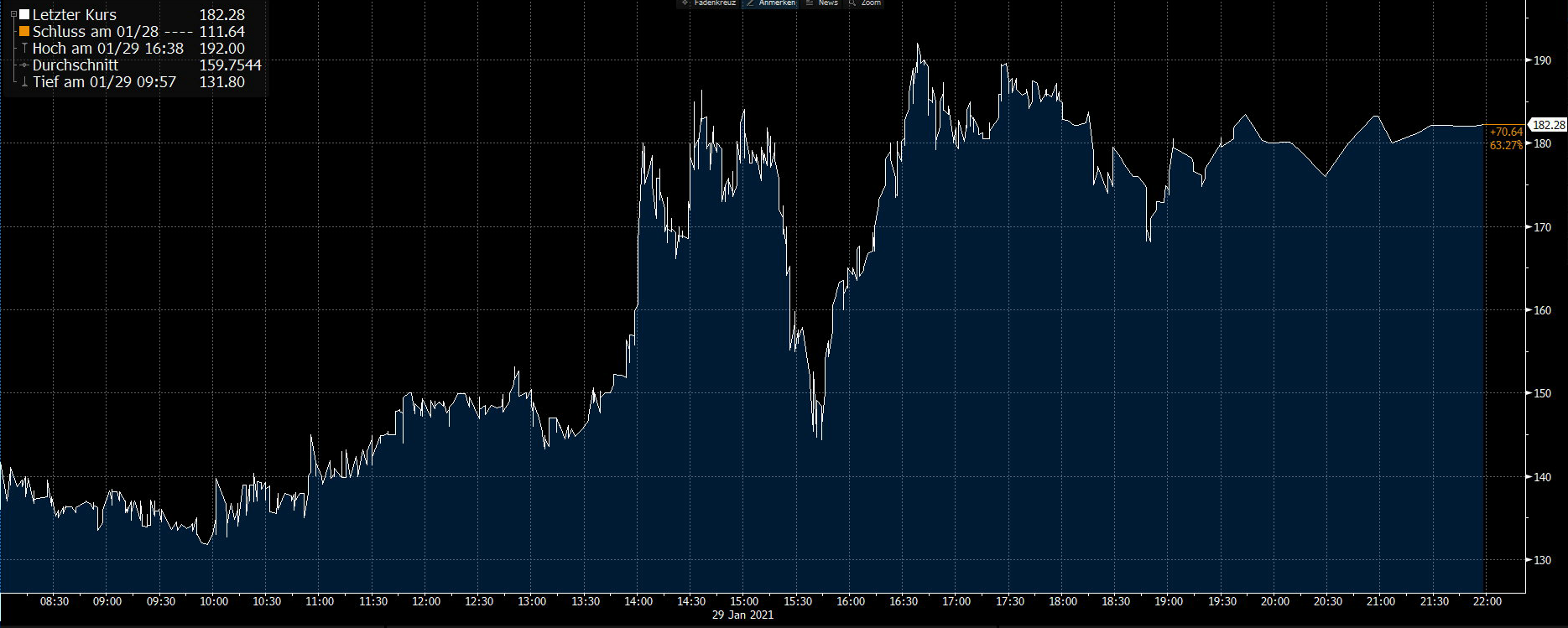1568x628 pixels.
Task: Click the 190 price axis label
Action: pyautogui.click(x=1542, y=60)
